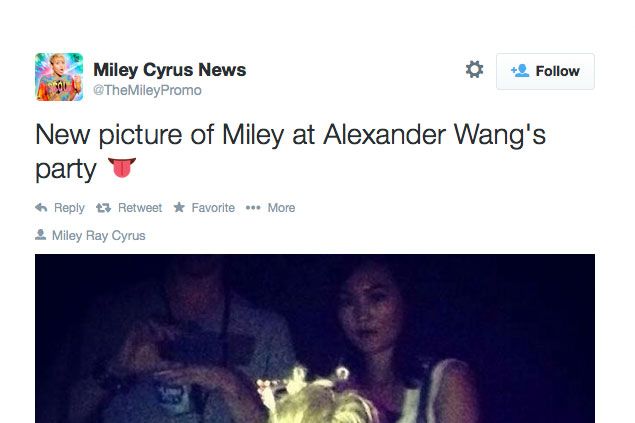Screen dimensions: 635x423
Task: Click the word party in tweet
Action: 66,170
